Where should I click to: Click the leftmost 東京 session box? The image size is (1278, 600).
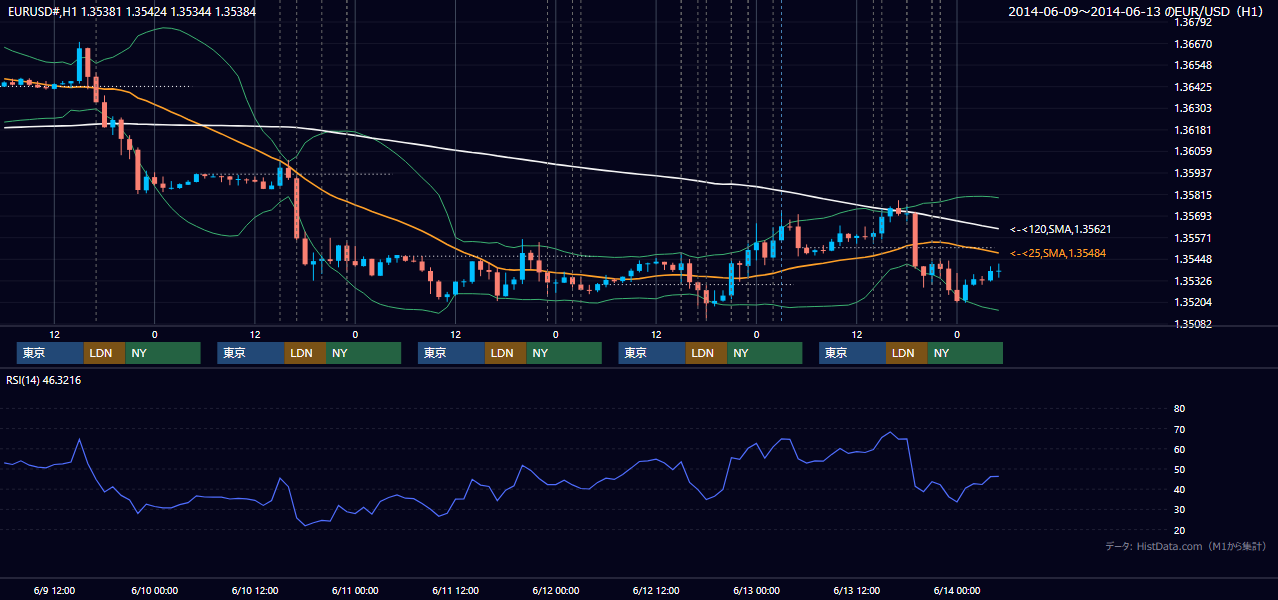50,353
